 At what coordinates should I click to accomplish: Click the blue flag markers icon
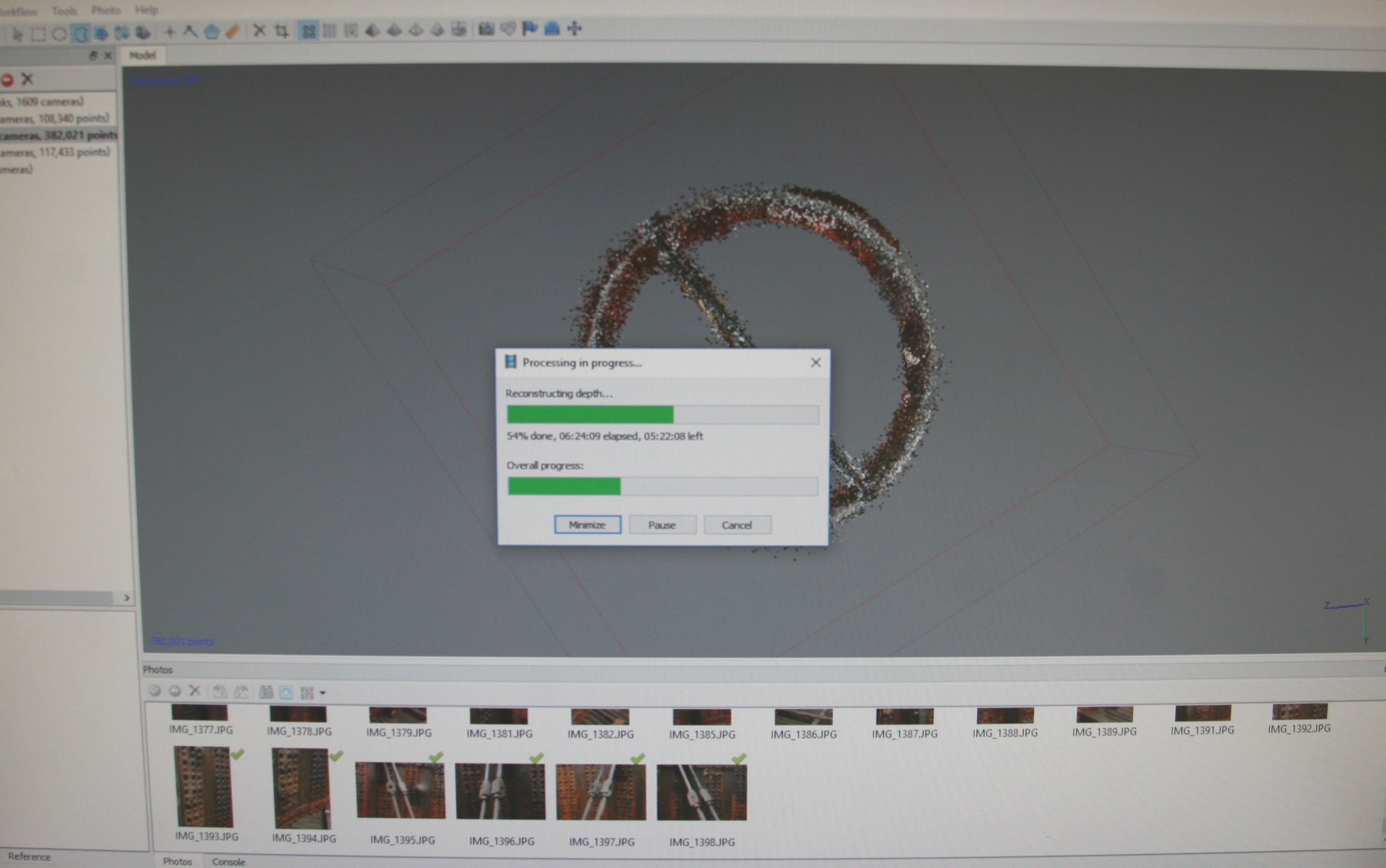pos(529,29)
